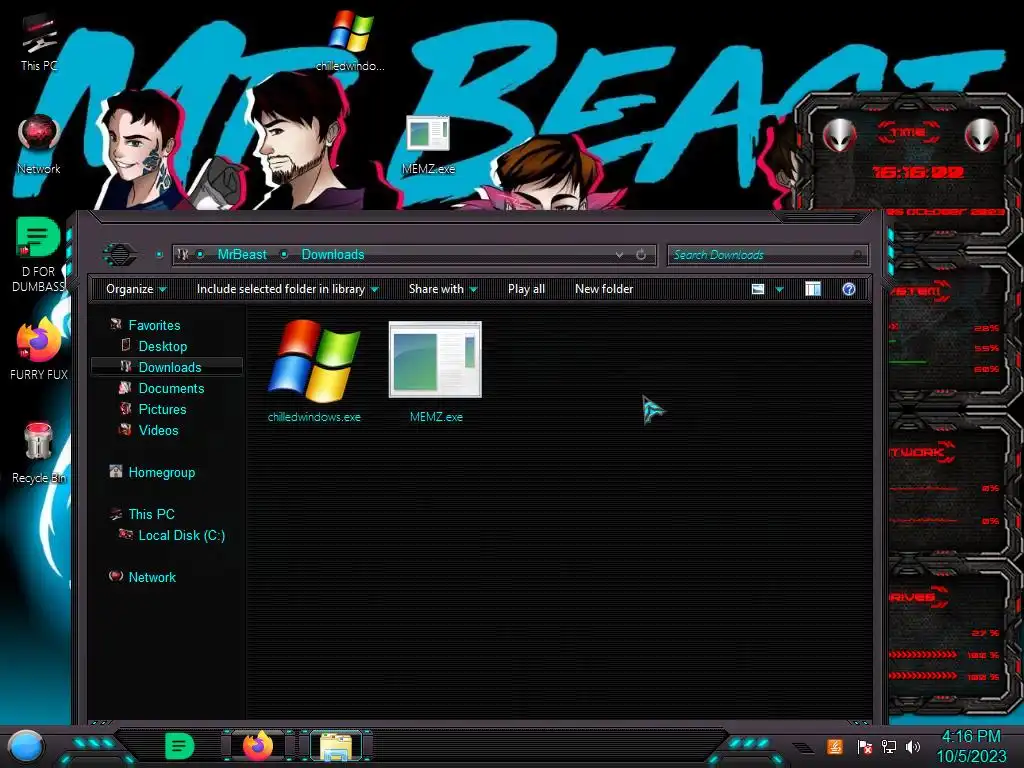Open Documents in navigation pane
Viewport: 1024px width, 768px height.
(x=171, y=388)
